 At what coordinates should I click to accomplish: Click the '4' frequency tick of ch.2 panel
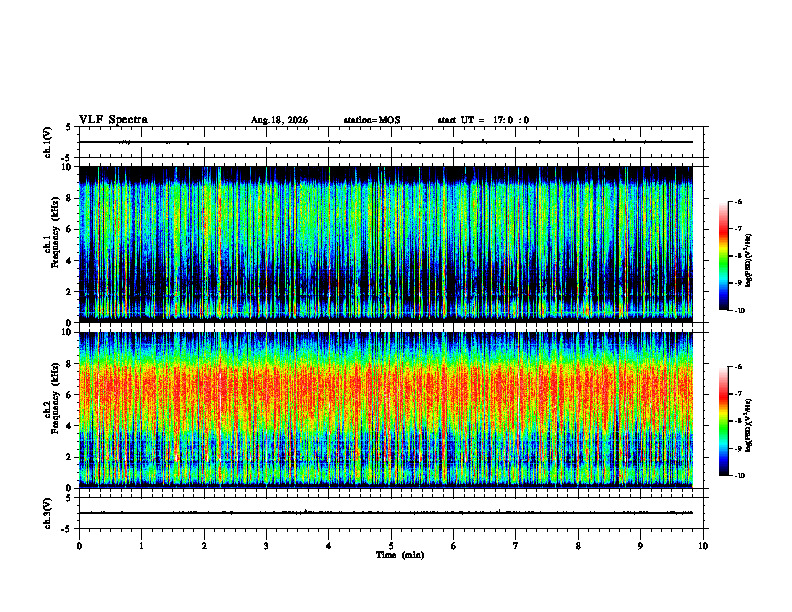[x=69, y=426]
